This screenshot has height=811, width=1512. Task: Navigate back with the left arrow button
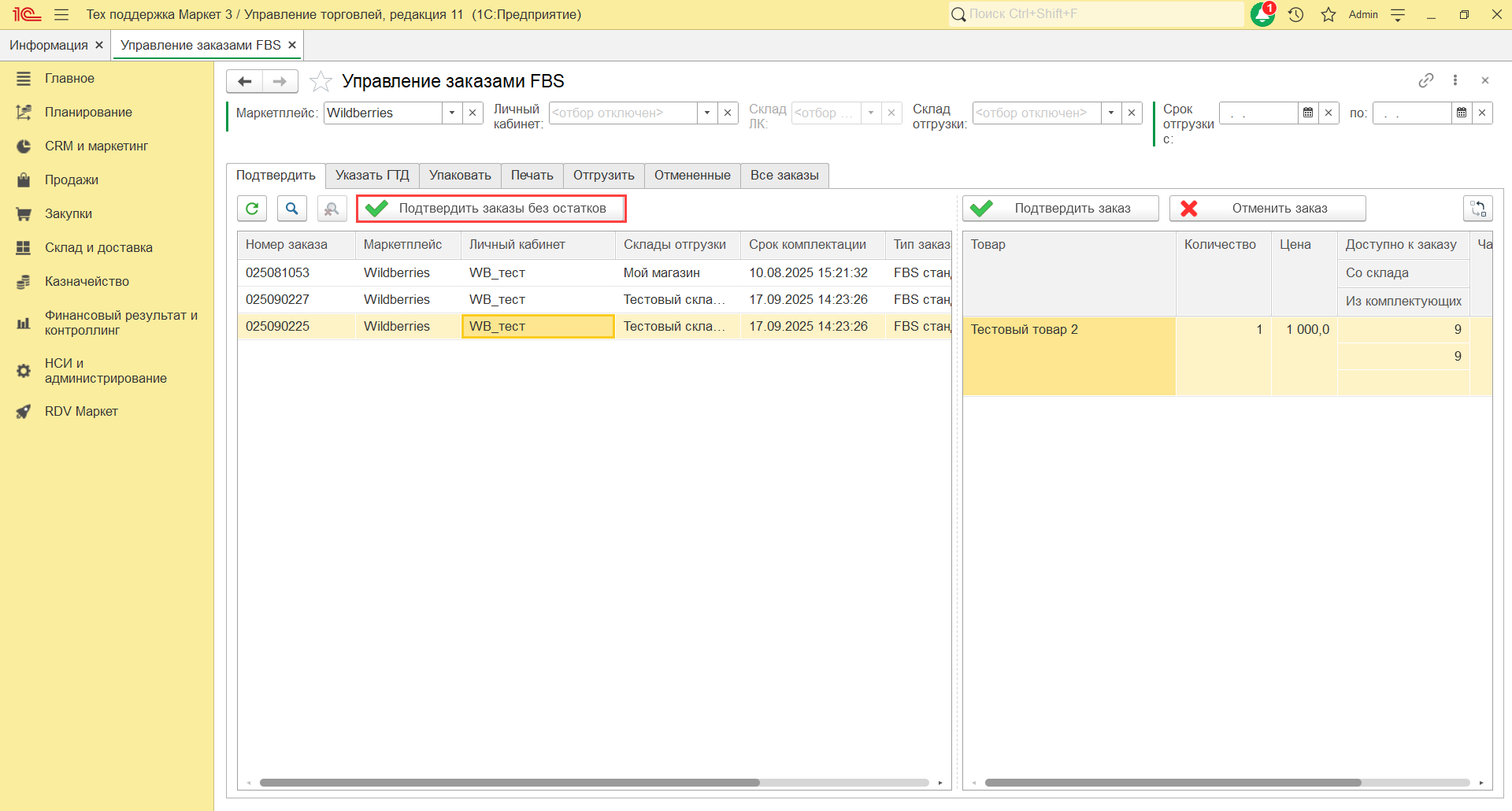pyautogui.click(x=245, y=81)
